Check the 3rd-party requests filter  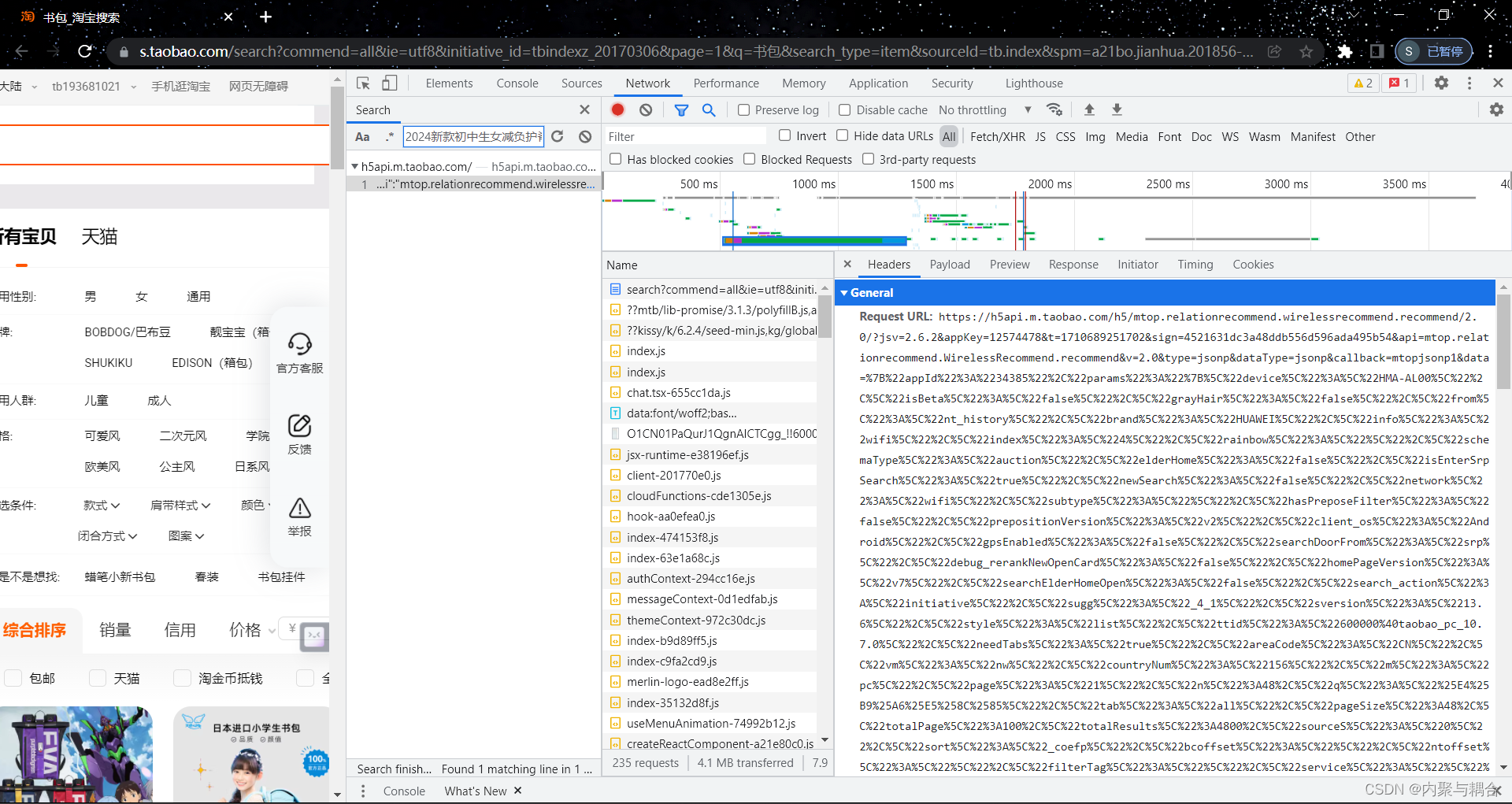pos(868,159)
